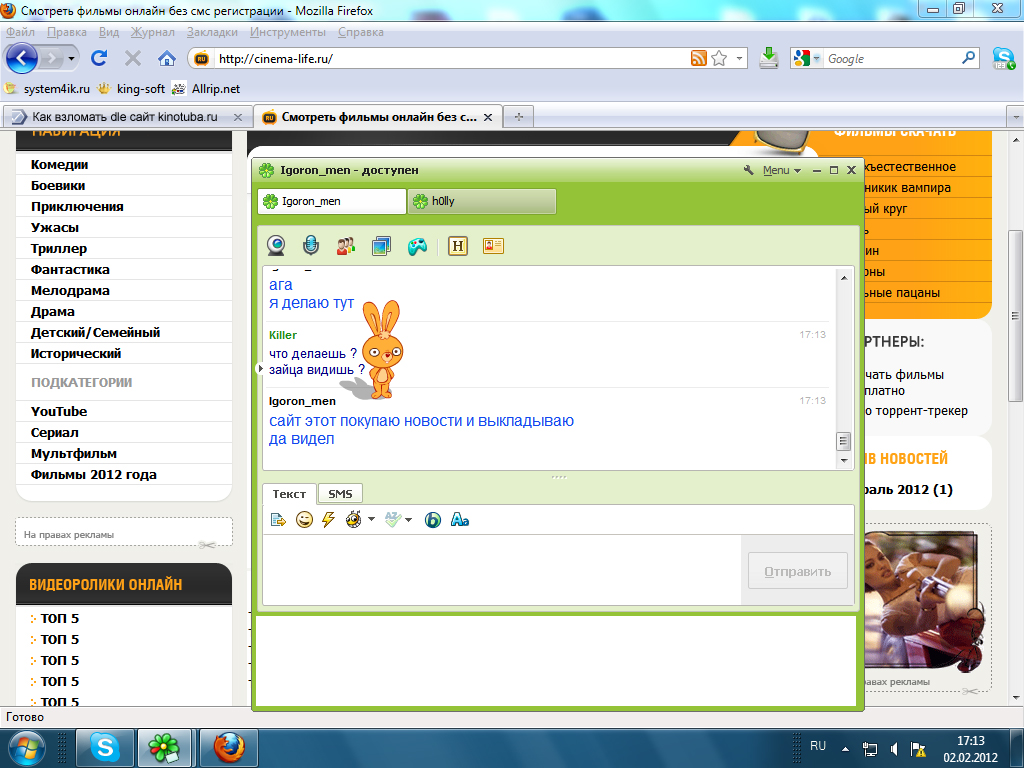The height and width of the screenshot is (768, 1024).
Task: Open the Allrip.net bookmark
Action: pyautogui.click(x=206, y=89)
